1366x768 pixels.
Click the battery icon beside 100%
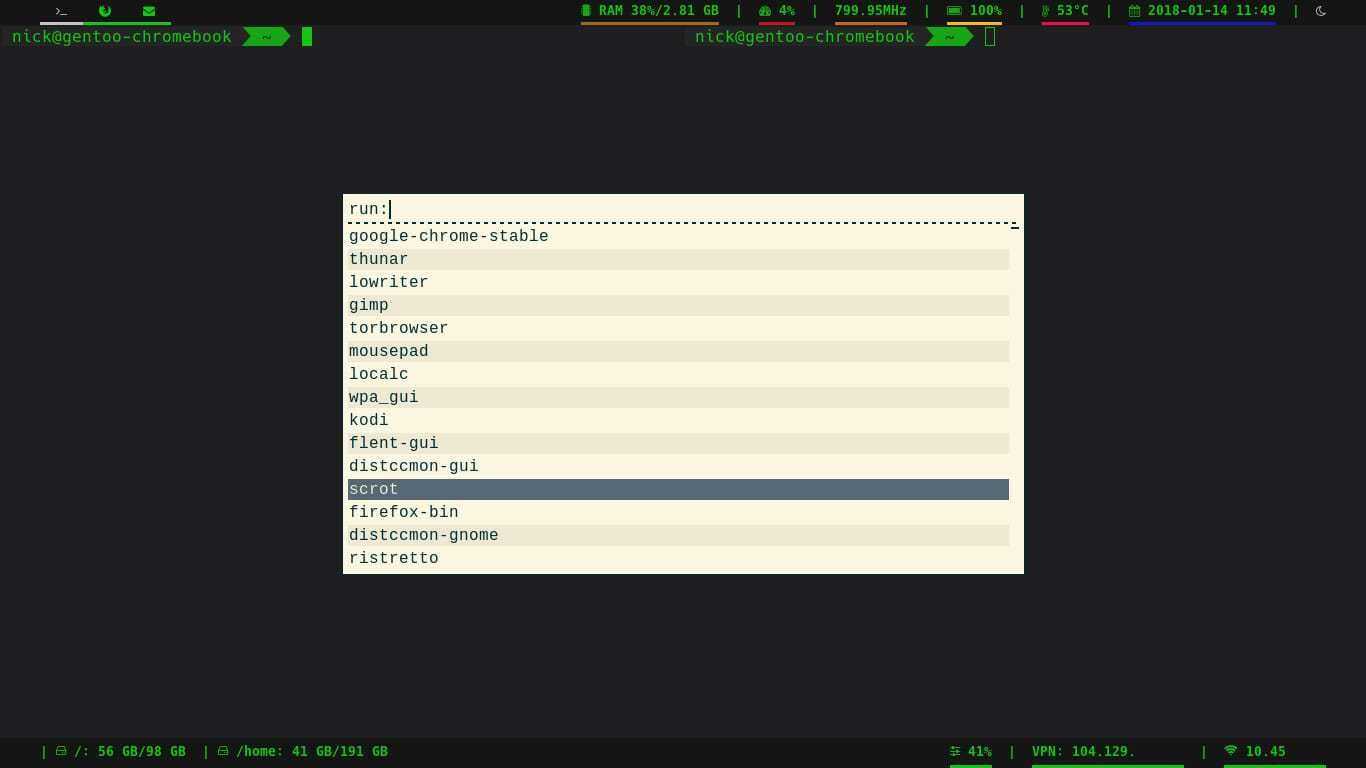pyautogui.click(x=954, y=11)
